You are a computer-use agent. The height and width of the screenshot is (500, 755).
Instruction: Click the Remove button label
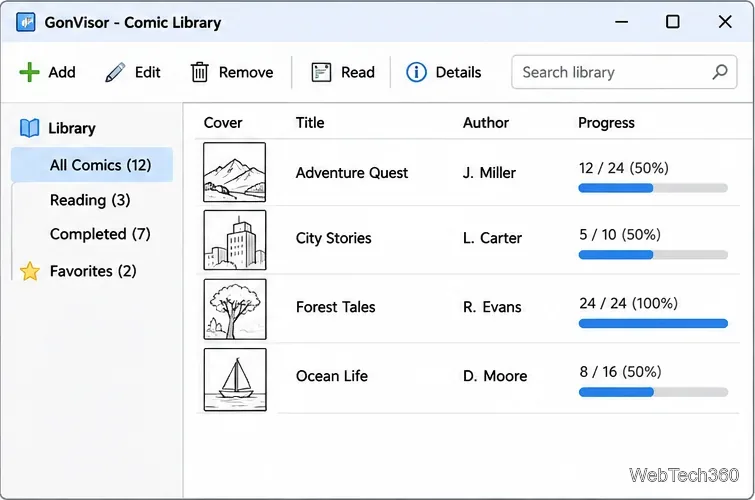click(246, 72)
